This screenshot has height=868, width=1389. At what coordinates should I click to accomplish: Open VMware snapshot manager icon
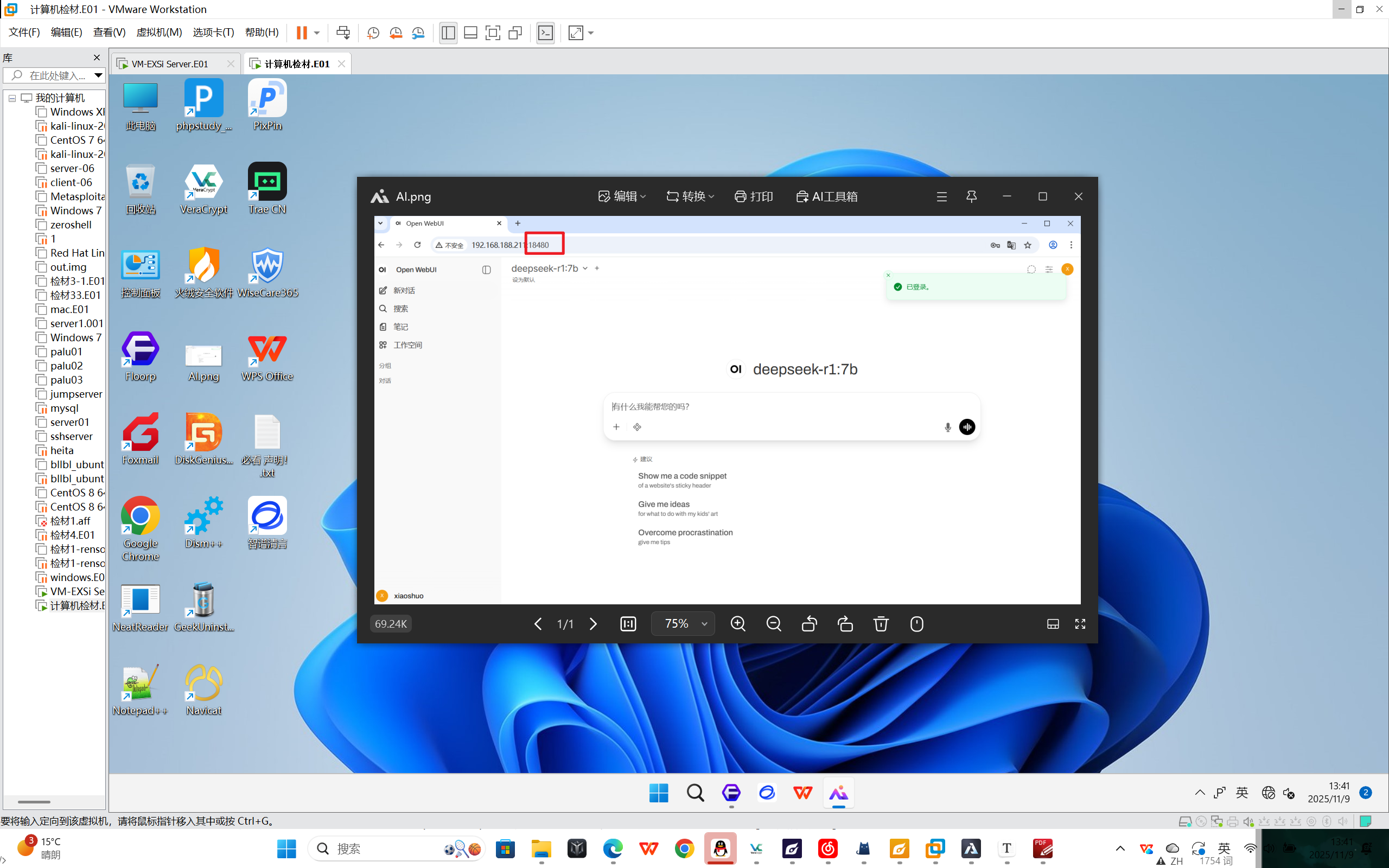[418, 33]
